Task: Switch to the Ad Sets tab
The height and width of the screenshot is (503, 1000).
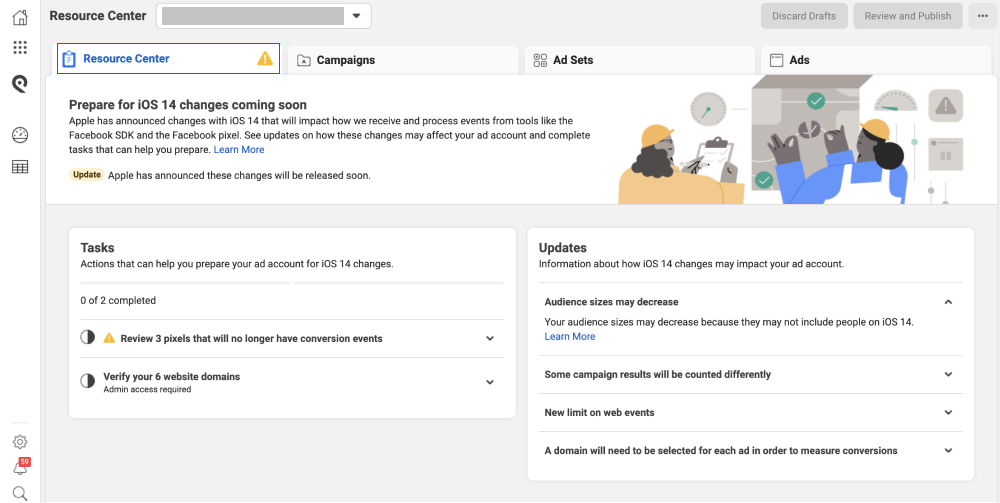Action: click(x=572, y=60)
